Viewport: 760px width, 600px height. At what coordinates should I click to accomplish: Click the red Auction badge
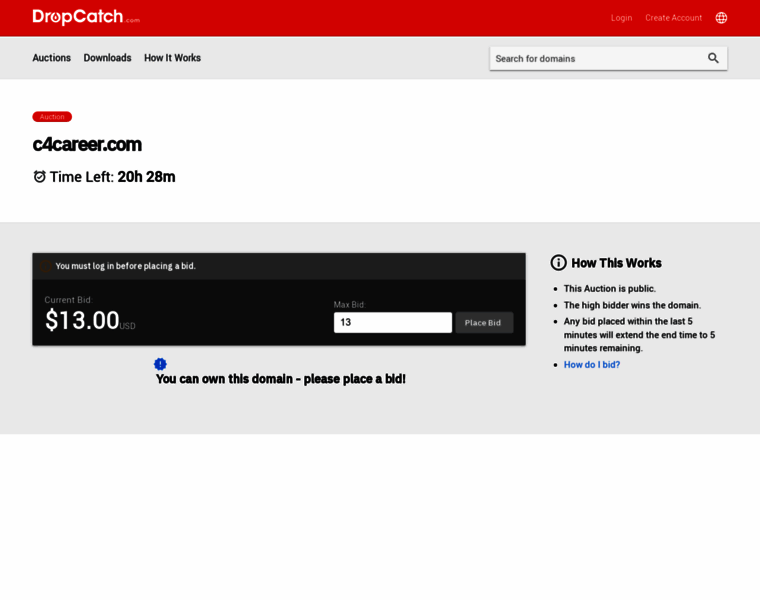click(52, 117)
